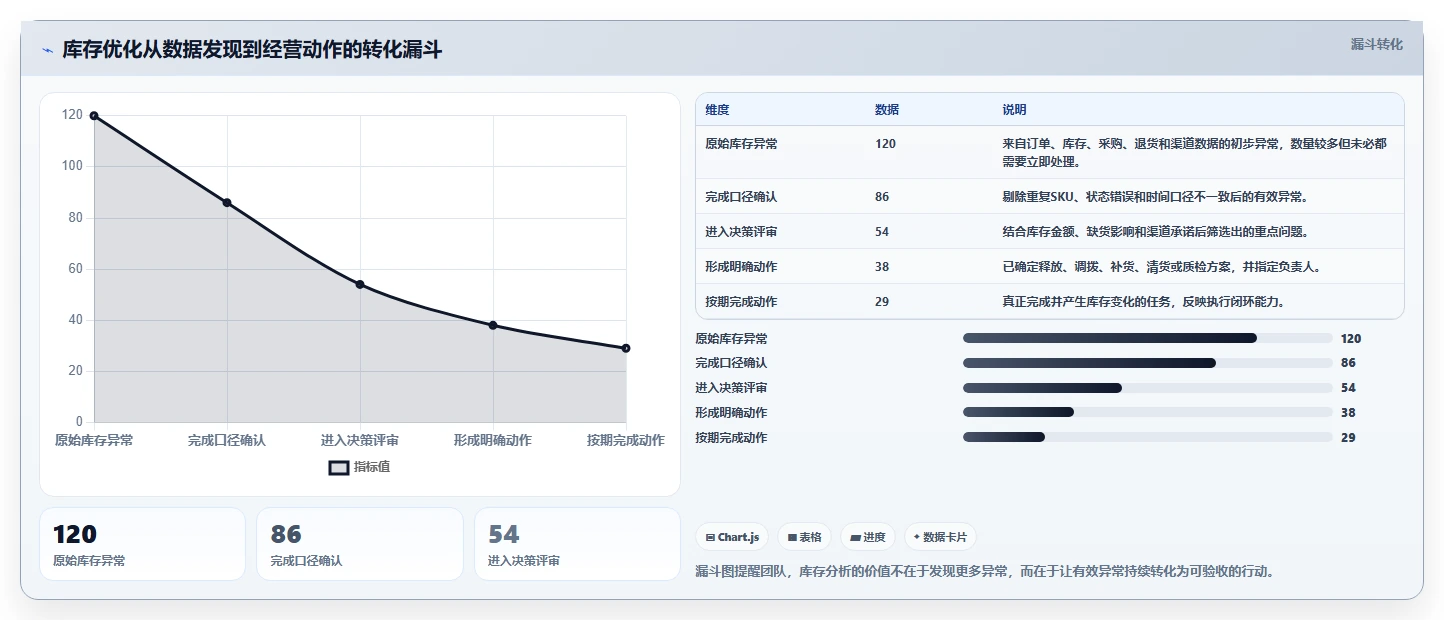
Task: Click the page title 库存优化从数据发现到经营动作的转化漏斗
Action: click(x=252, y=50)
